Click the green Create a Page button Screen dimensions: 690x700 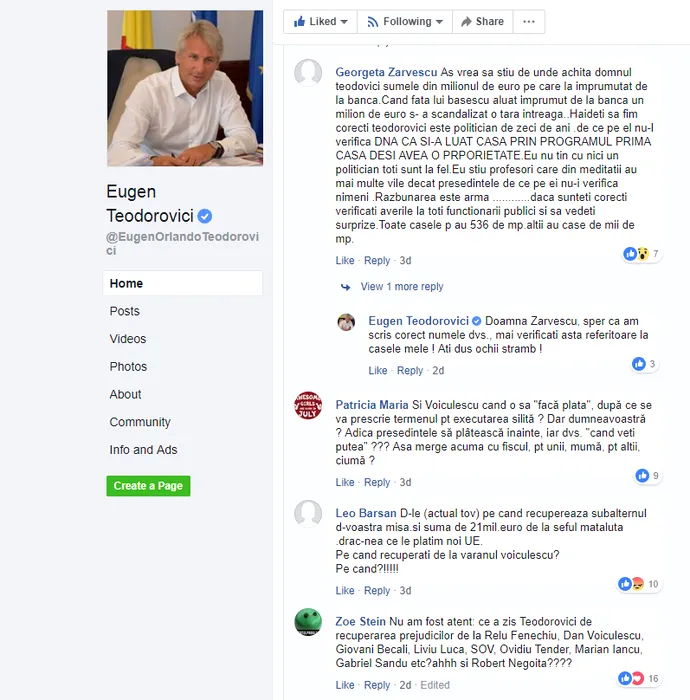click(148, 486)
